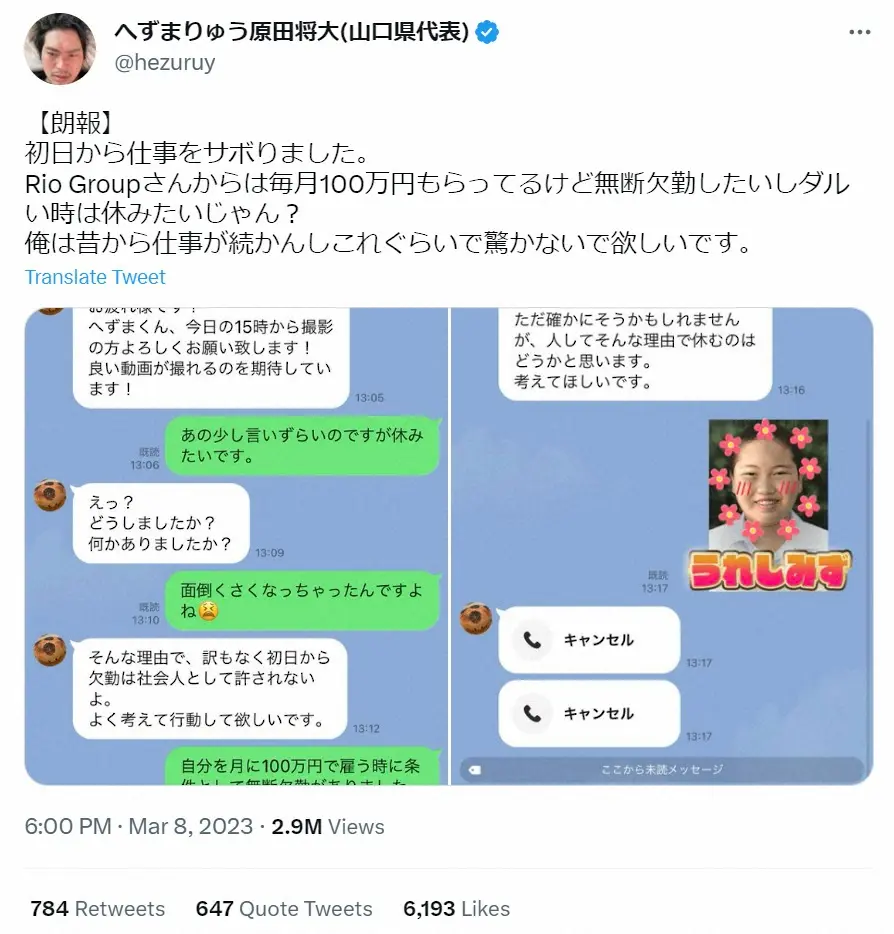This screenshot has width=894, height=934.
Task: Click the 6:00 PM · Mar 8, 2023 timestamp
Action: tap(139, 827)
